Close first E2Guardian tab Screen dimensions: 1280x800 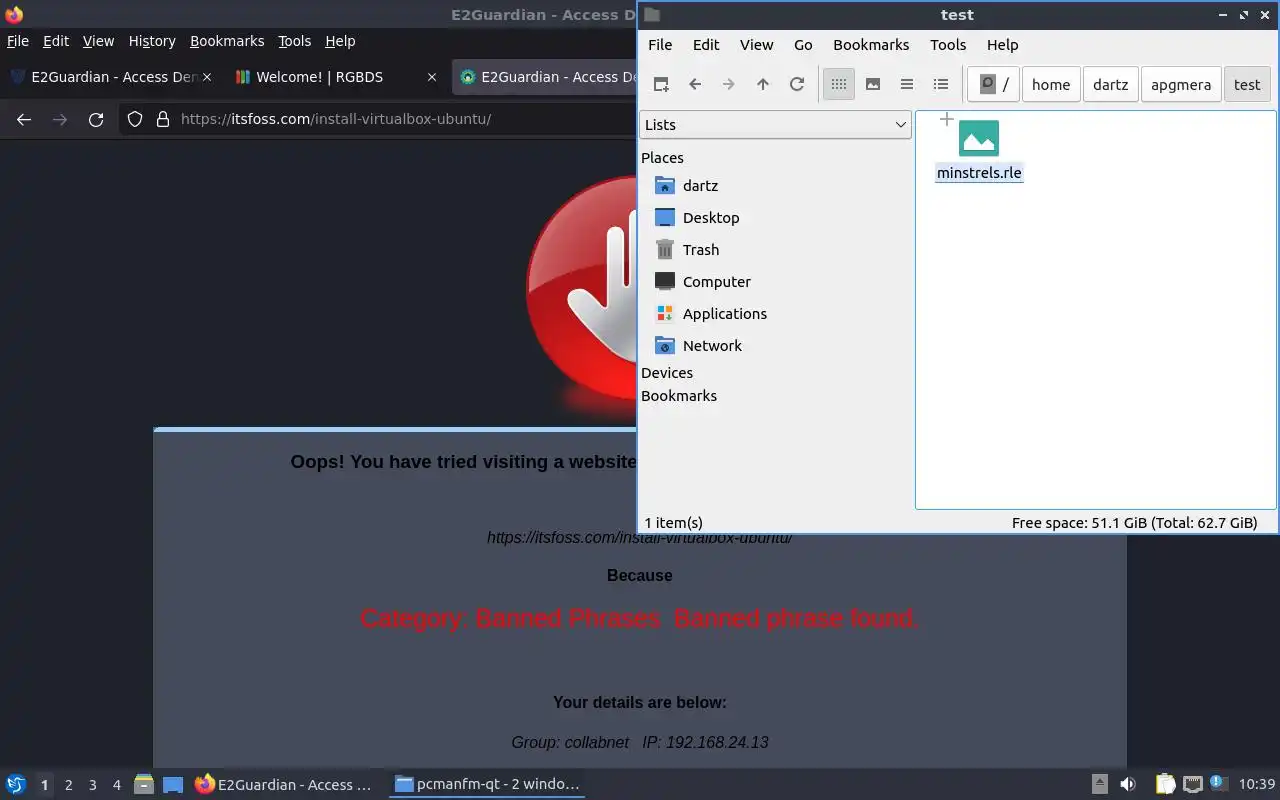point(207,77)
